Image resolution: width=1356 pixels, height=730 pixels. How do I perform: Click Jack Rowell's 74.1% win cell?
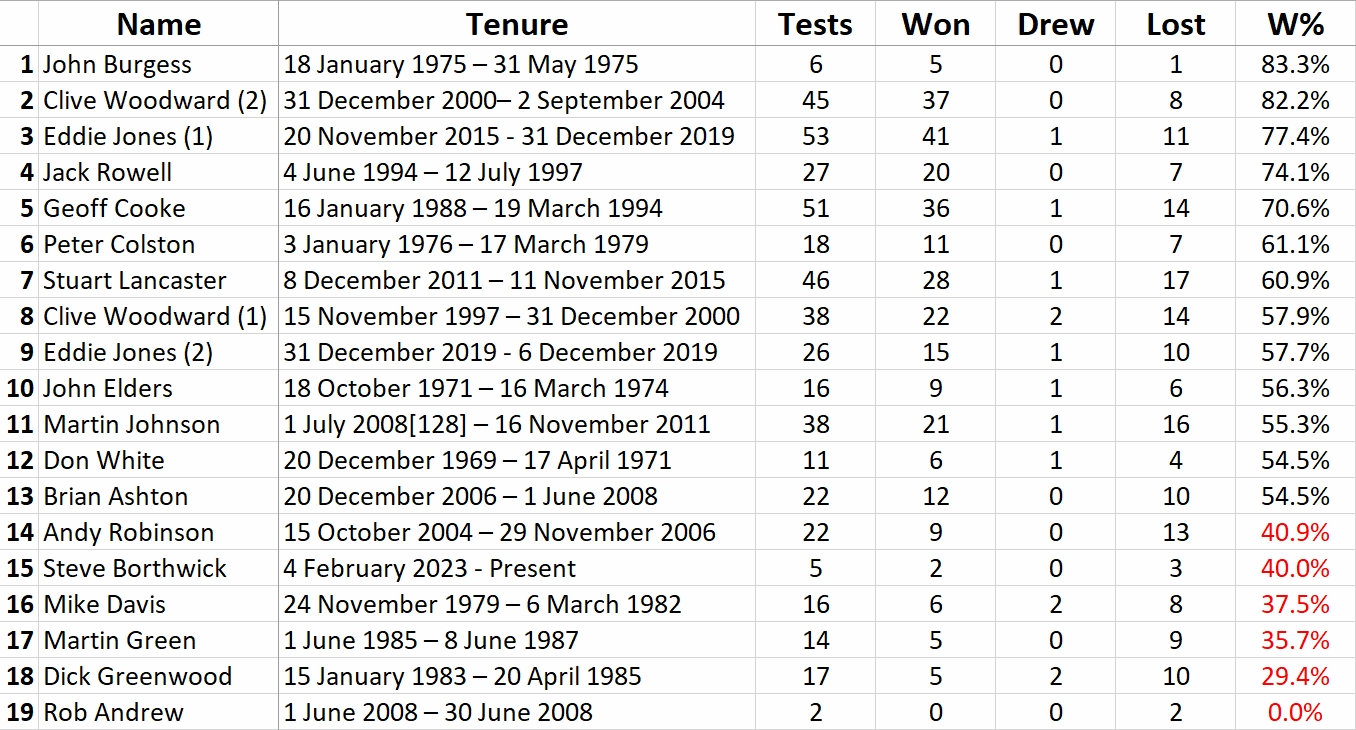click(x=1295, y=173)
